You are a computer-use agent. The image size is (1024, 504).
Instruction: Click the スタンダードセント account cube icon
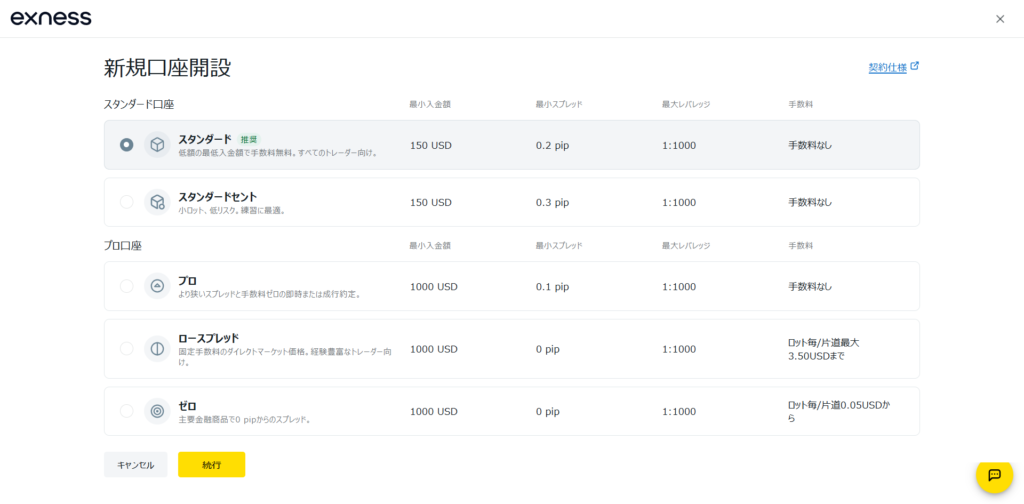(157, 202)
